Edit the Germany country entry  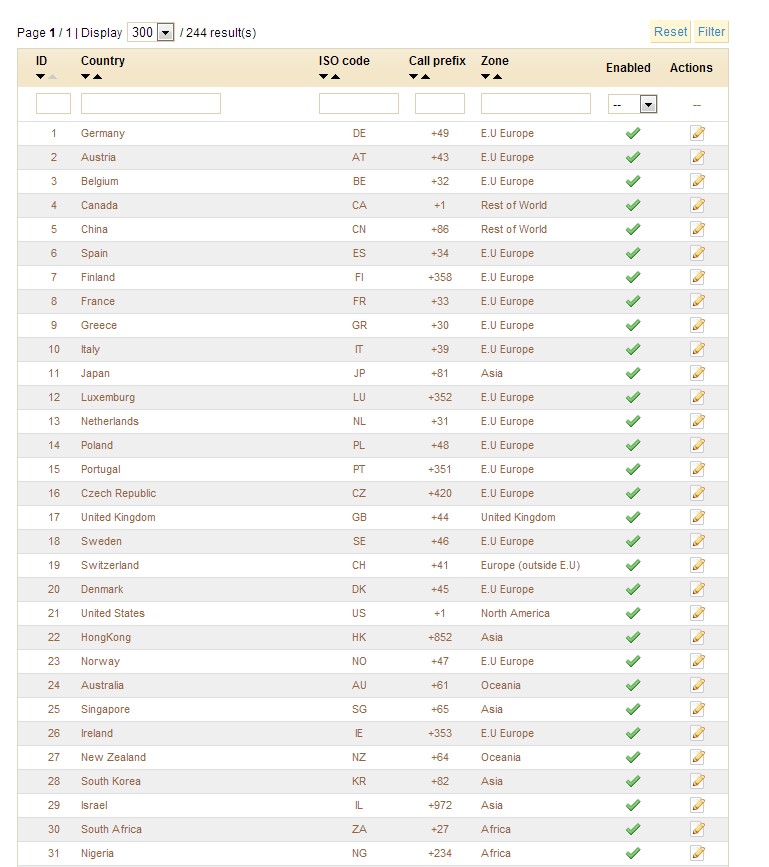pos(697,133)
